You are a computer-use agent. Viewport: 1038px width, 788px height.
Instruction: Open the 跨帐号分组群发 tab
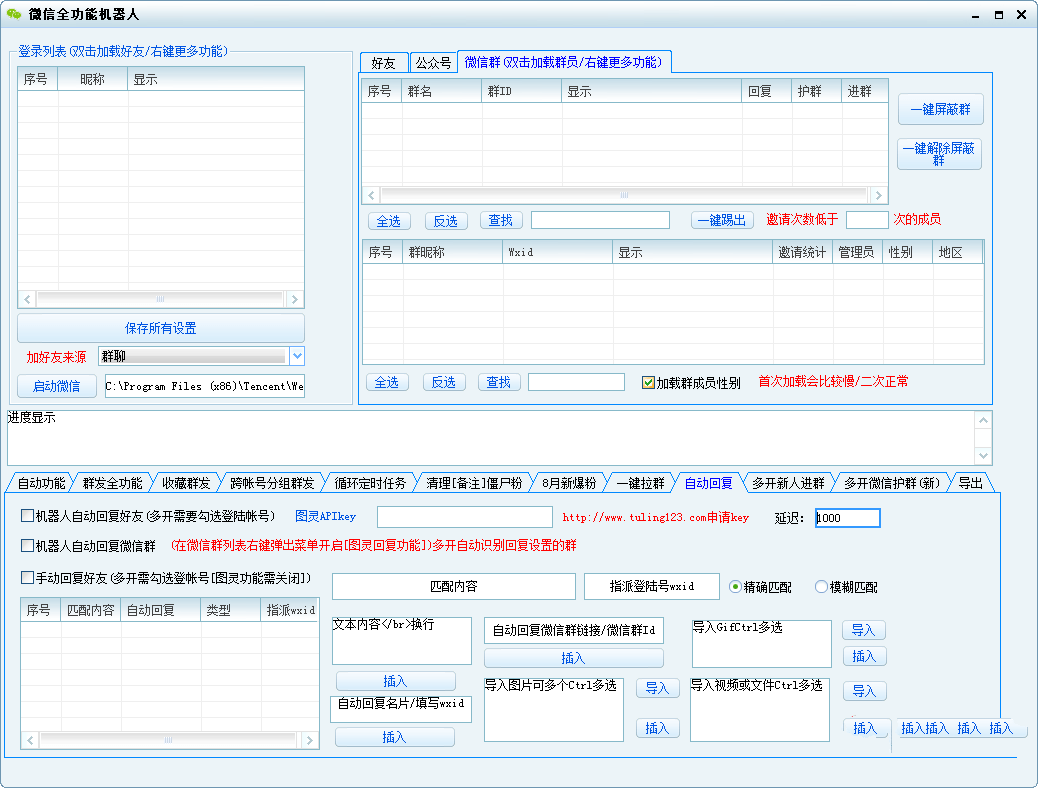coord(272,483)
